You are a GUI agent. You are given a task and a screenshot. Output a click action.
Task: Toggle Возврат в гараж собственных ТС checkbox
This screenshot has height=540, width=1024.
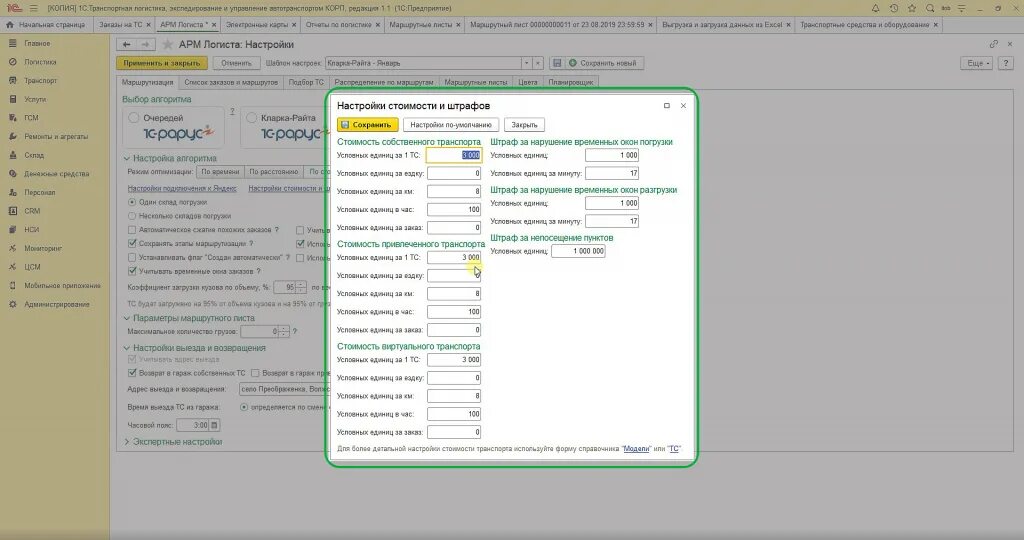(132, 373)
